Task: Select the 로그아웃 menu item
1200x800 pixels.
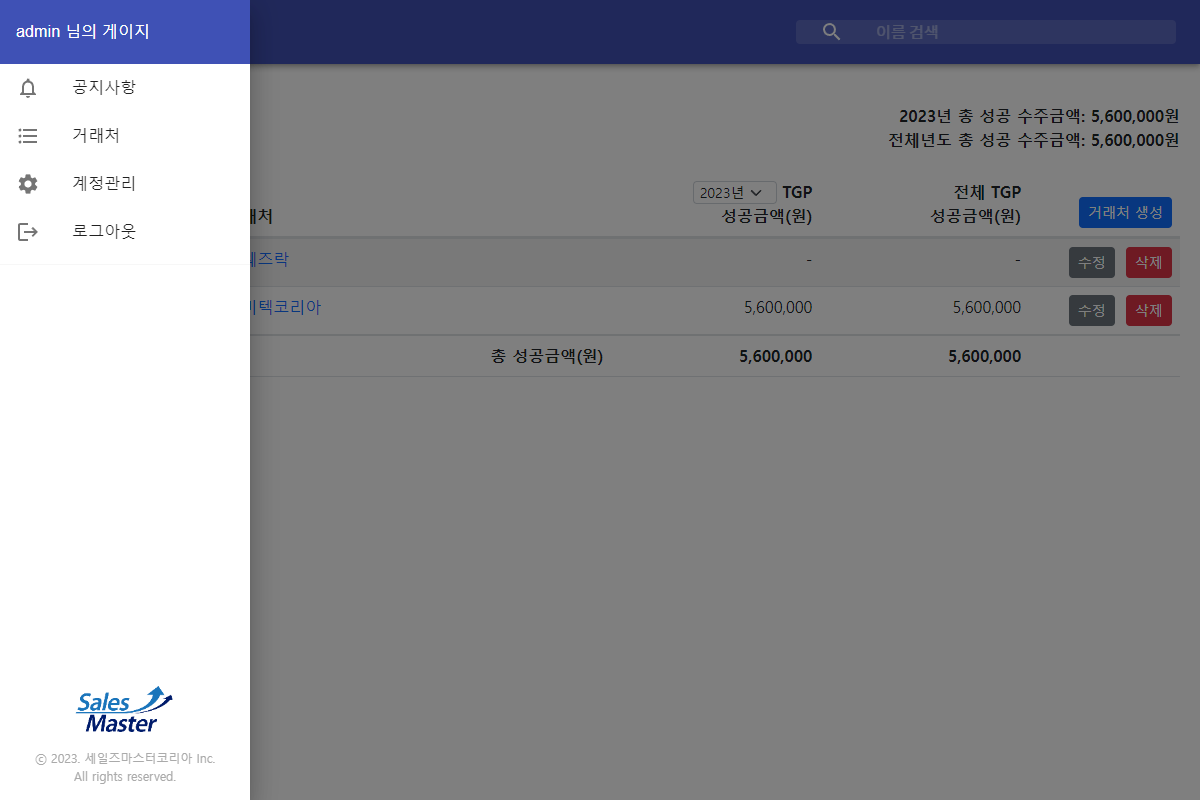Action: (x=125, y=232)
